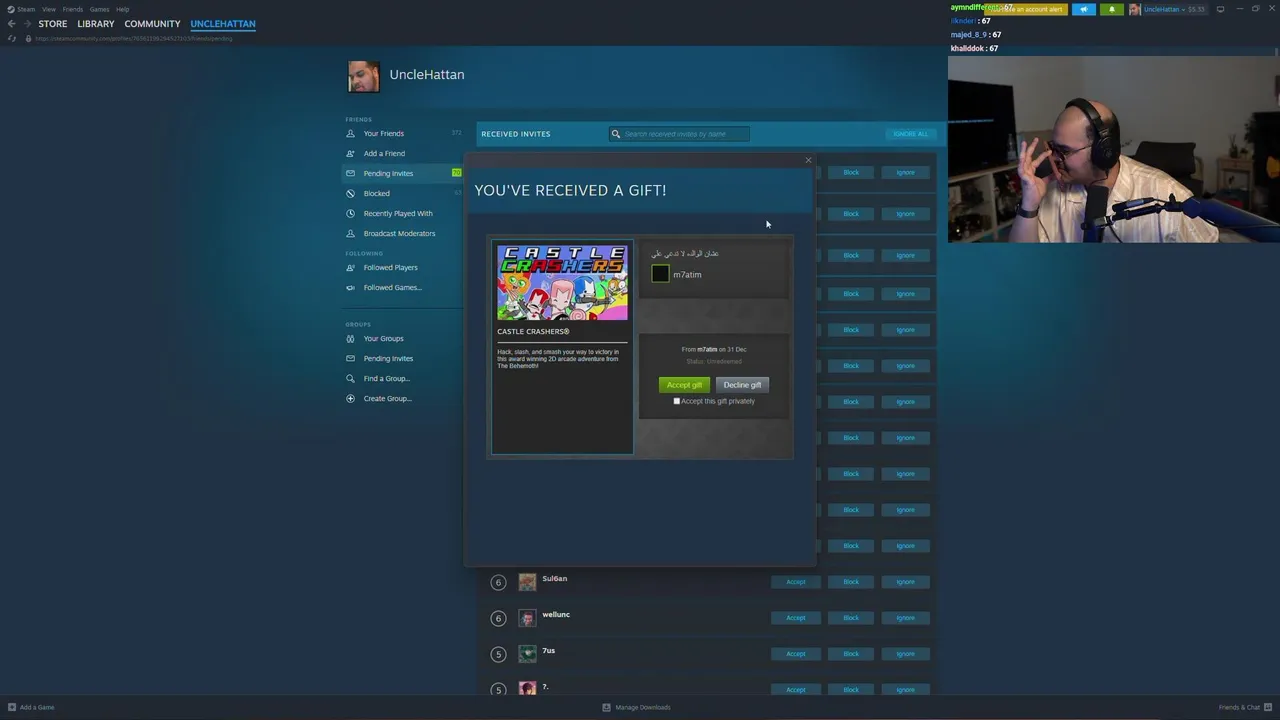1280x720 pixels.
Task: Open Friends & Chat at bottom right
Action: (1245, 707)
